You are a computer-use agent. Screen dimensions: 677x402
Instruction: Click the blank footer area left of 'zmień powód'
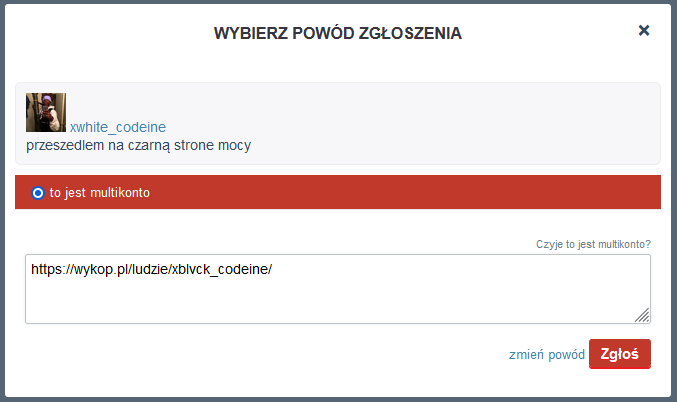250,354
